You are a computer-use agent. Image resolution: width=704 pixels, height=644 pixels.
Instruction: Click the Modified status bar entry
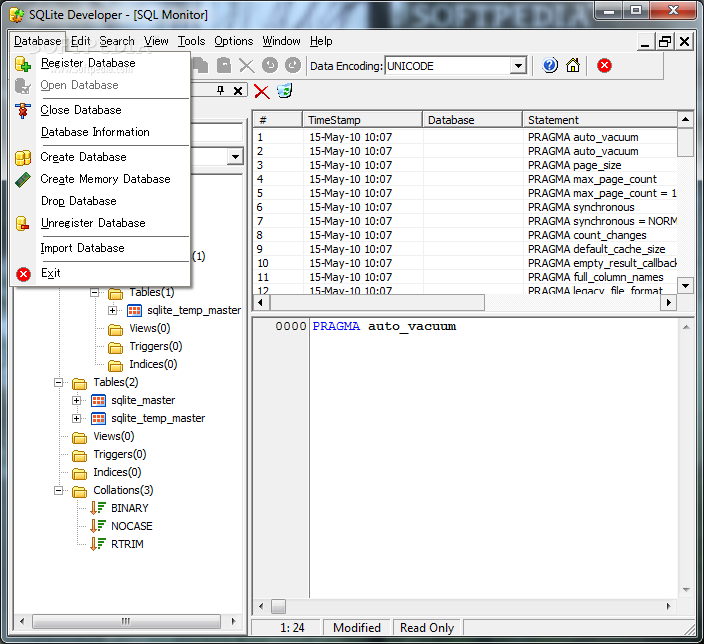tap(357, 628)
